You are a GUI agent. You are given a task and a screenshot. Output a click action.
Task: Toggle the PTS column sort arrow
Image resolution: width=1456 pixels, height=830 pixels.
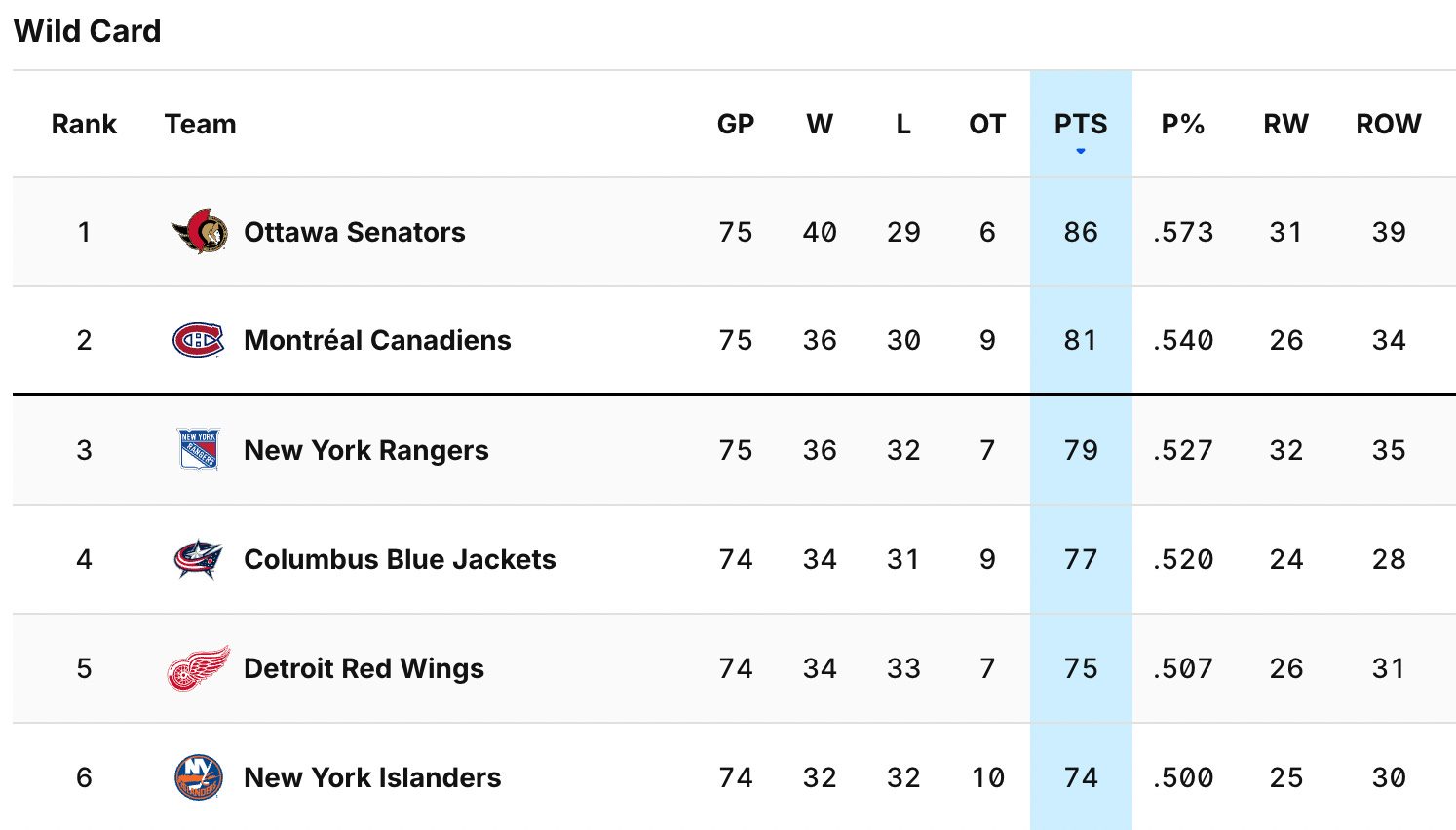(1081, 151)
